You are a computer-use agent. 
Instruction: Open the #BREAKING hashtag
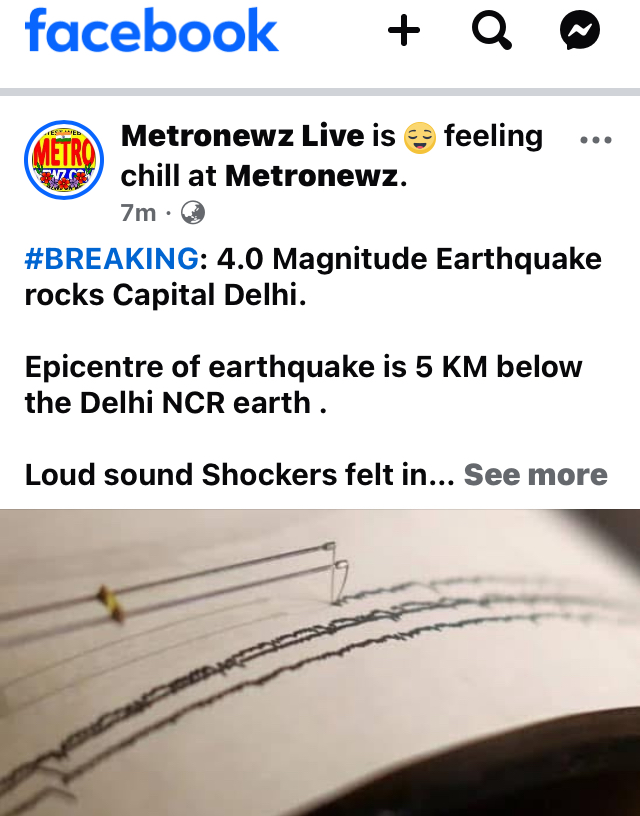[111, 259]
